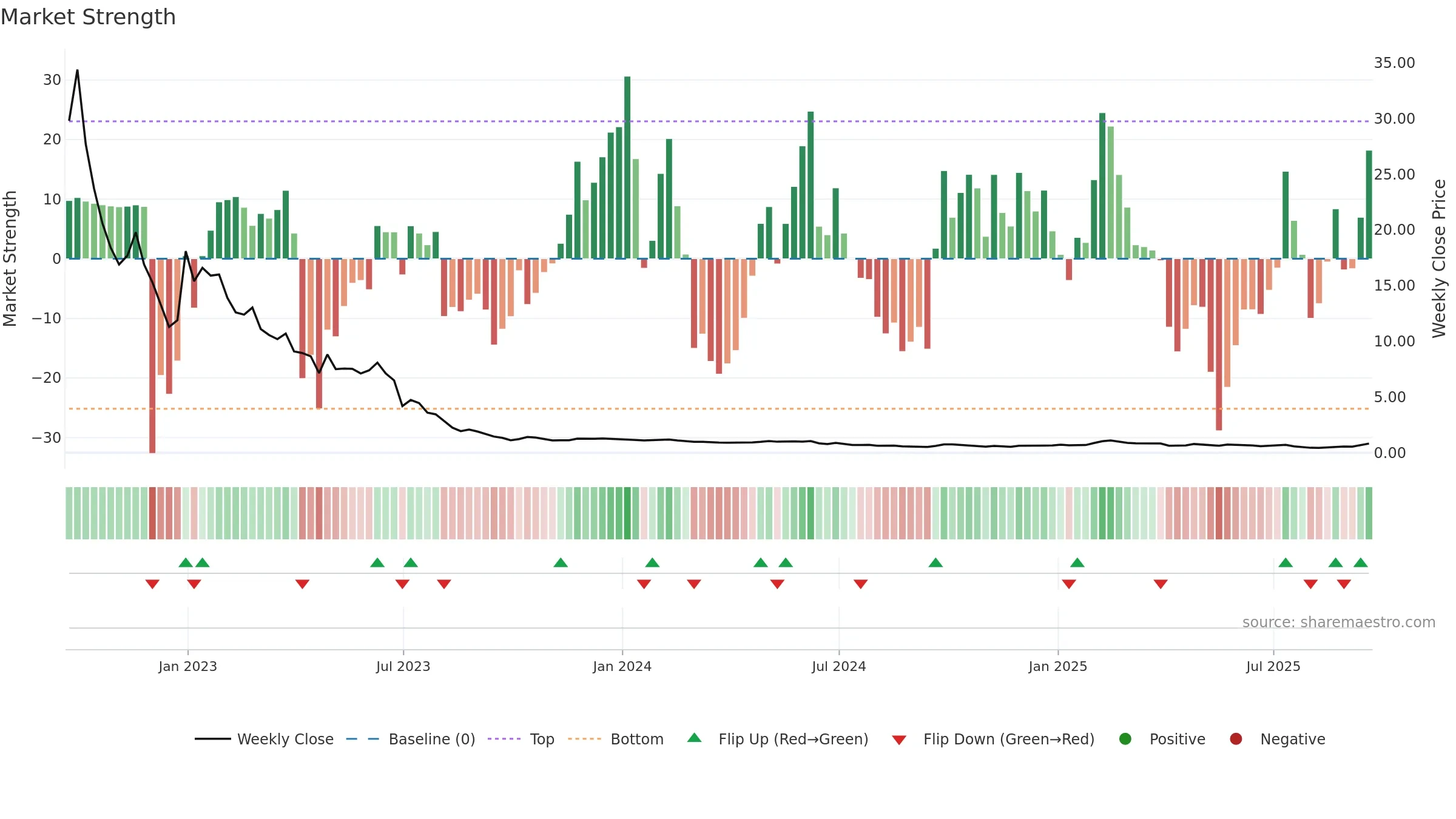
Task: Click the Jan 2023 axis label
Action: pos(187,667)
